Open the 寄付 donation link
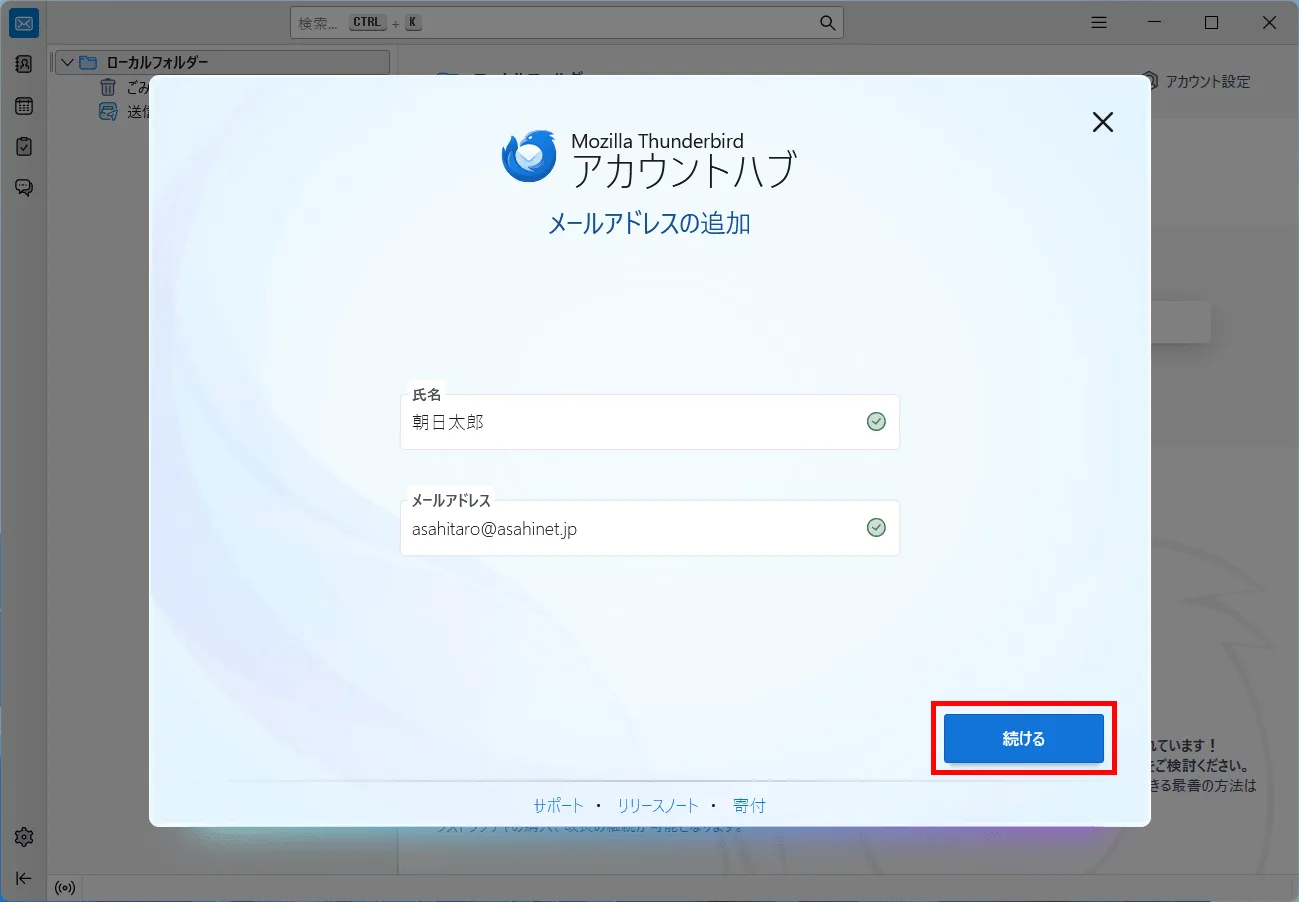The image size is (1300, 902). [x=749, y=805]
